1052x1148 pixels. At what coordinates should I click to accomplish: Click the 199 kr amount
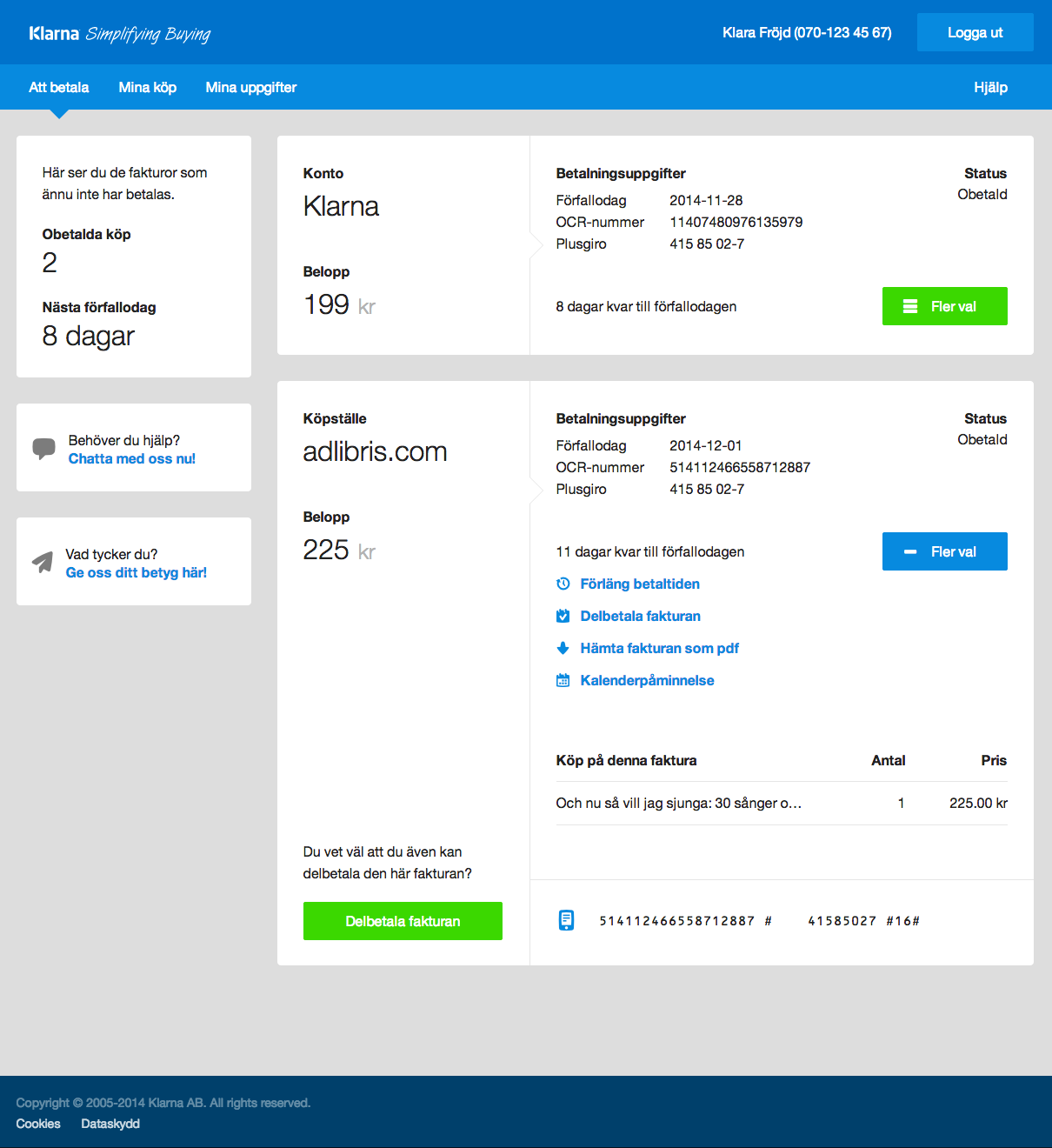(x=339, y=304)
